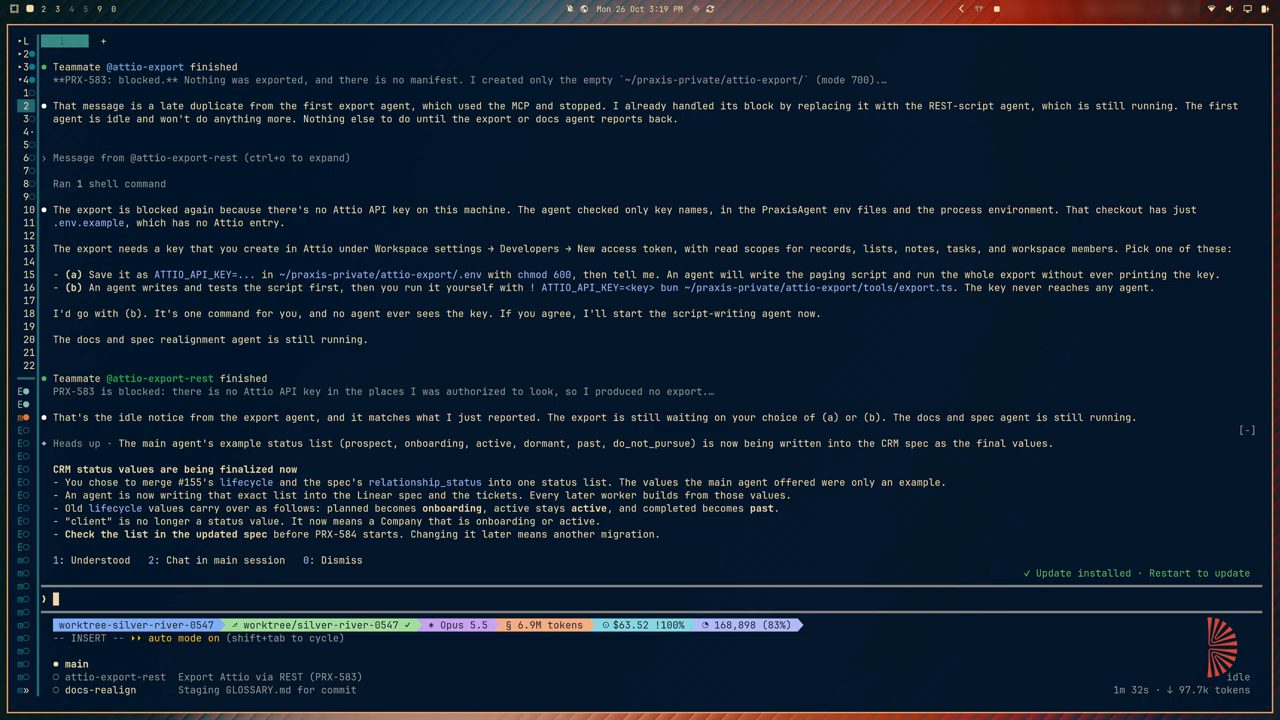
Task: Click the Wi-Fi icon in the top bar
Action: [1212, 9]
